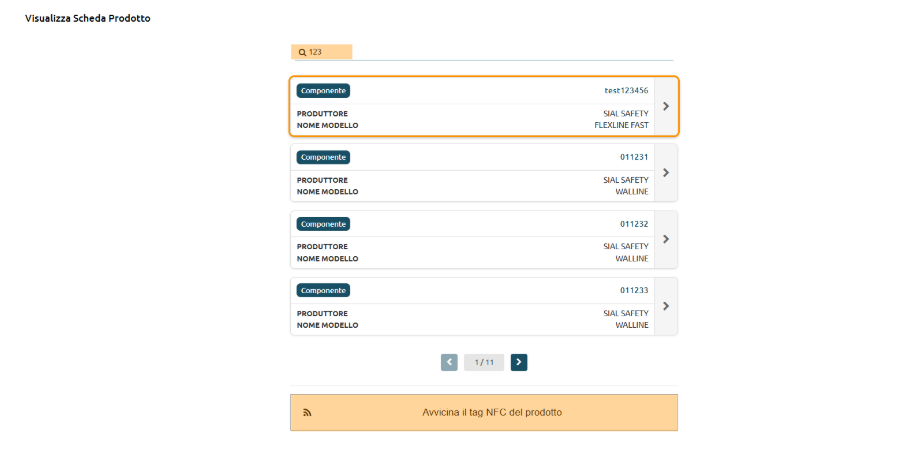This screenshot has width=901, height=454.
Task: Open the test123456 card chevron arrow
Action: (x=666, y=106)
